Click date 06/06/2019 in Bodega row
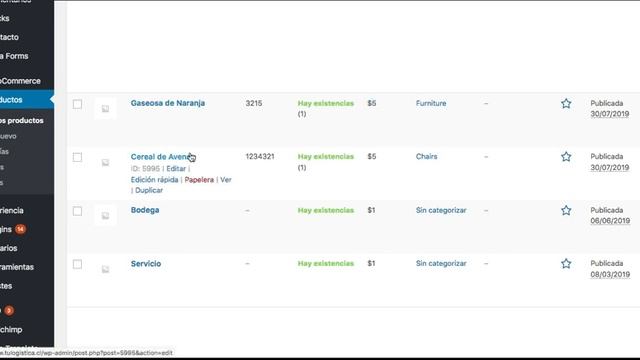This screenshot has width=640, height=360. (x=610, y=221)
